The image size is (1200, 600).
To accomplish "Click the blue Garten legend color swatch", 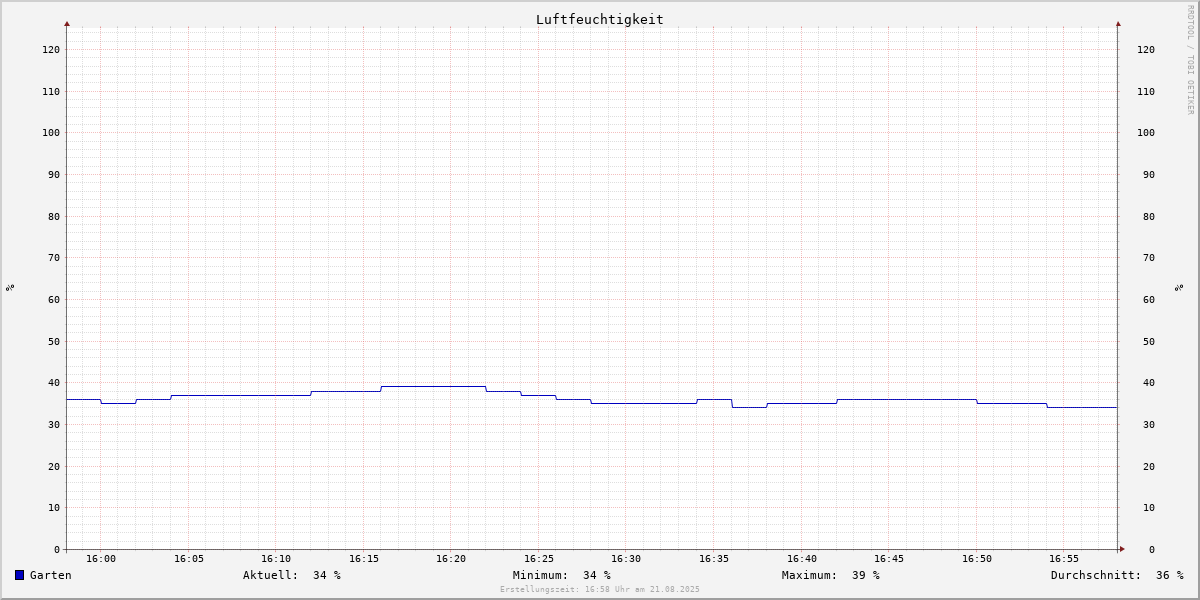I will tap(19, 575).
